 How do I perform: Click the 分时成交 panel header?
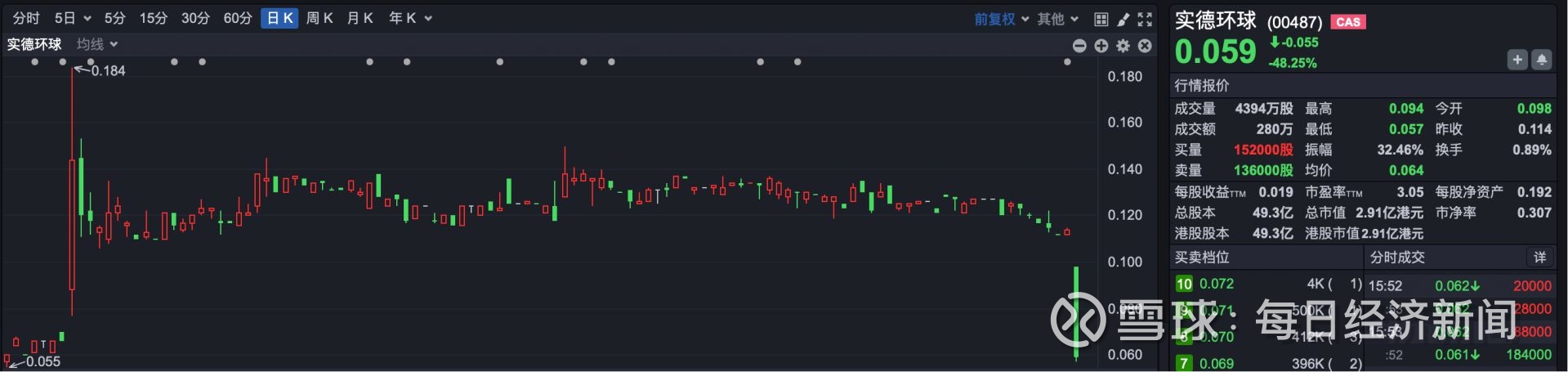pyautogui.click(x=1397, y=258)
